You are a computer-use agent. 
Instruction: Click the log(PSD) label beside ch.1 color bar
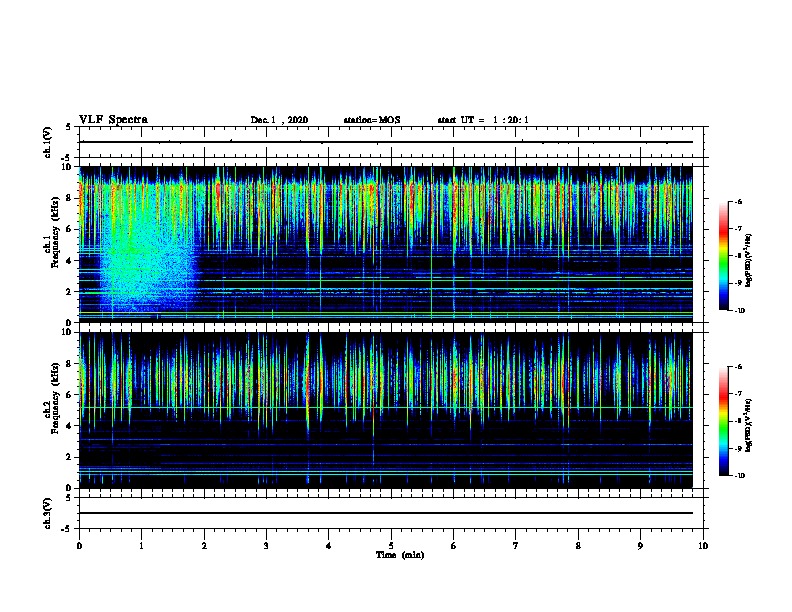coord(749,260)
